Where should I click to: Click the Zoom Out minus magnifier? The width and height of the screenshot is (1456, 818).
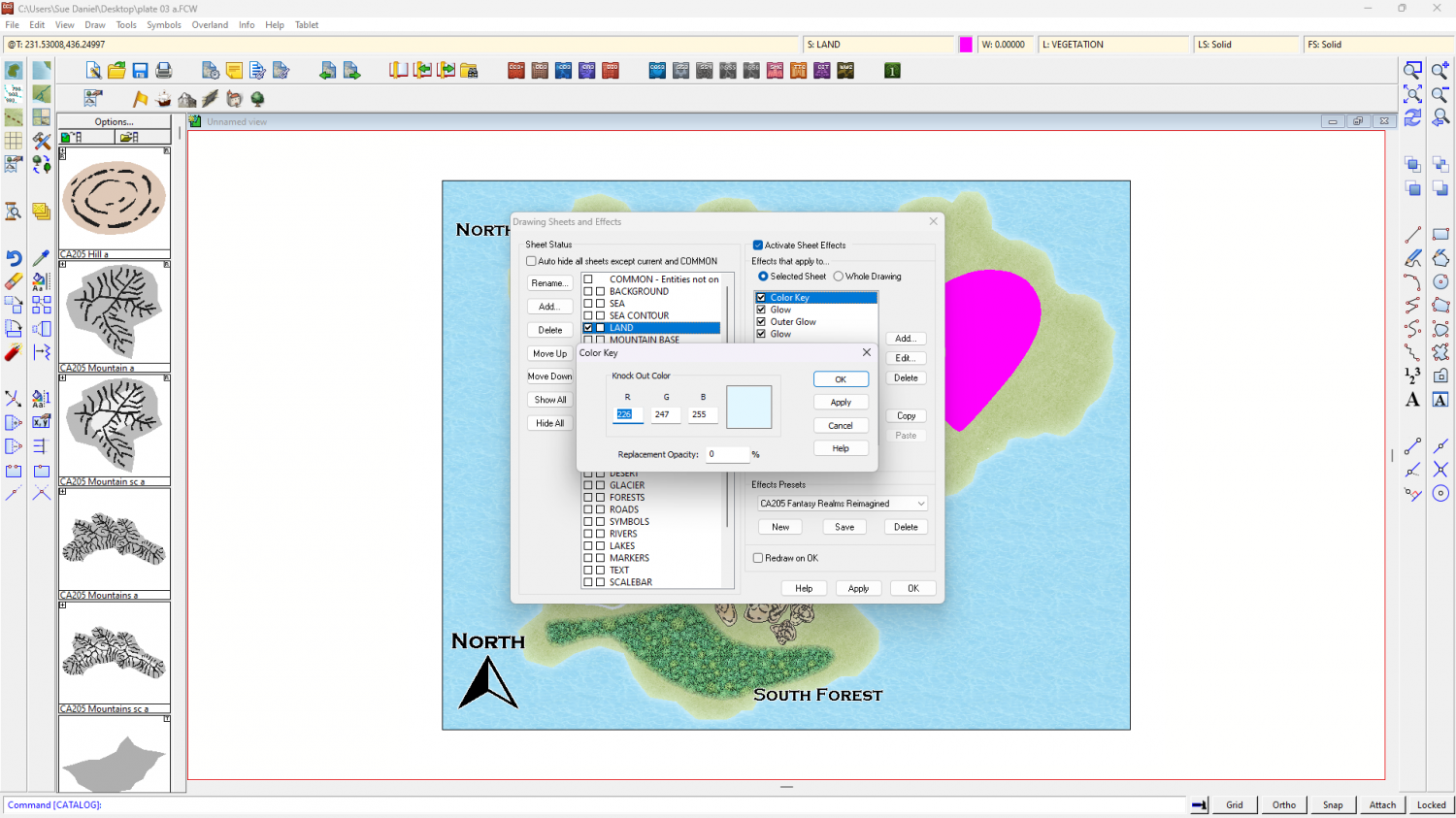pos(1440,94)
